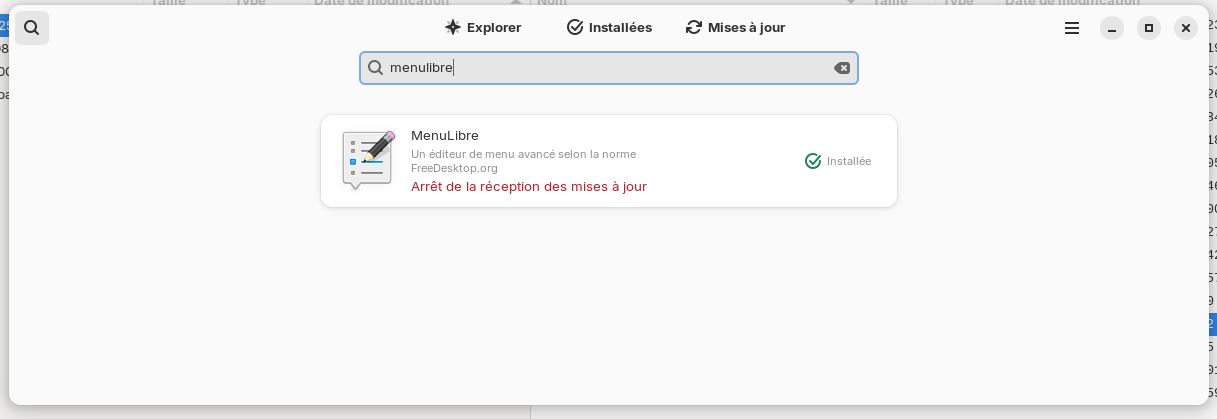1217x419 pixels.
Task: Toggle the search button in the header bar
Action: click(x=32, y=28)
